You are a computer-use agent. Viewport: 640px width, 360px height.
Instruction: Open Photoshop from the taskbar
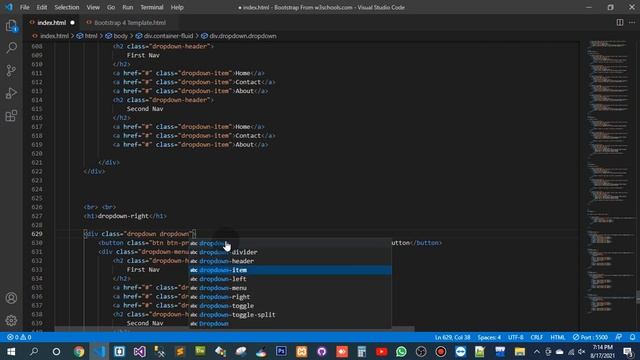pyautogui.click(x=281, y=351)
